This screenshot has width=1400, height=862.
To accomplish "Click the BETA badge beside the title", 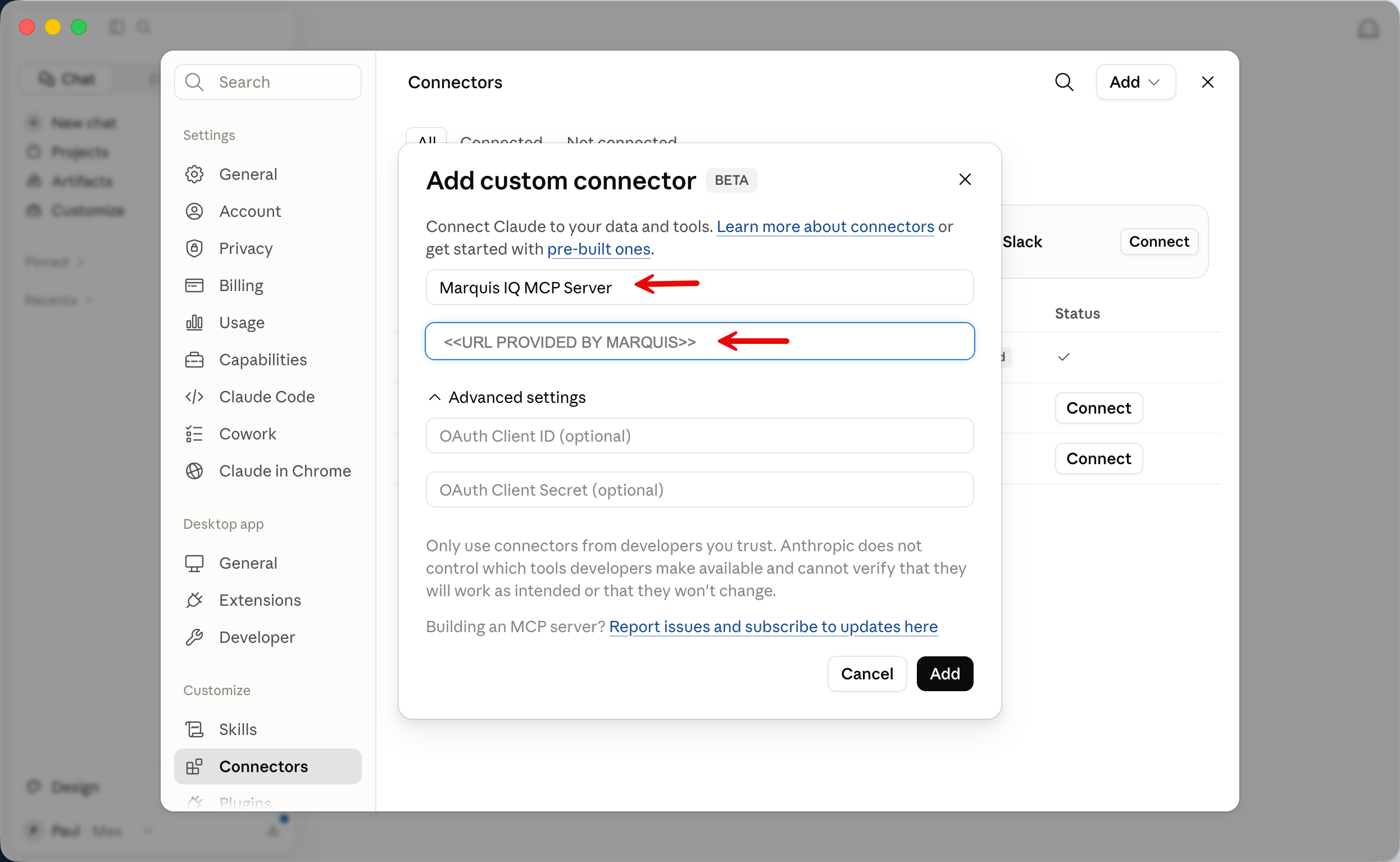I will (731, 180).
